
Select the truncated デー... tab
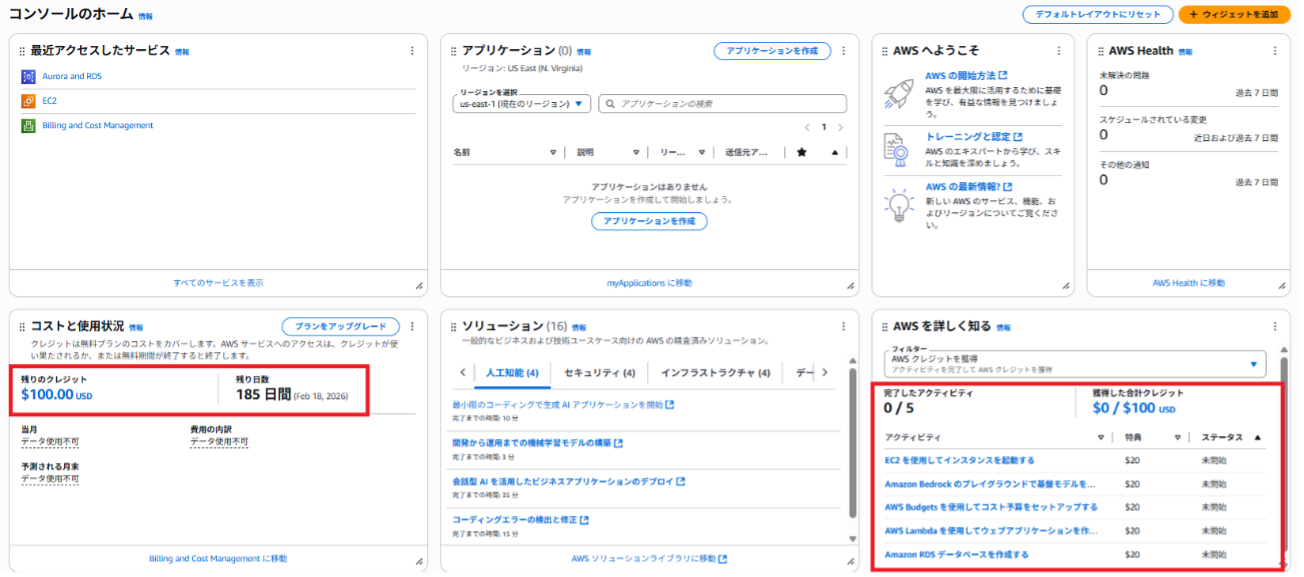(804, 372)
